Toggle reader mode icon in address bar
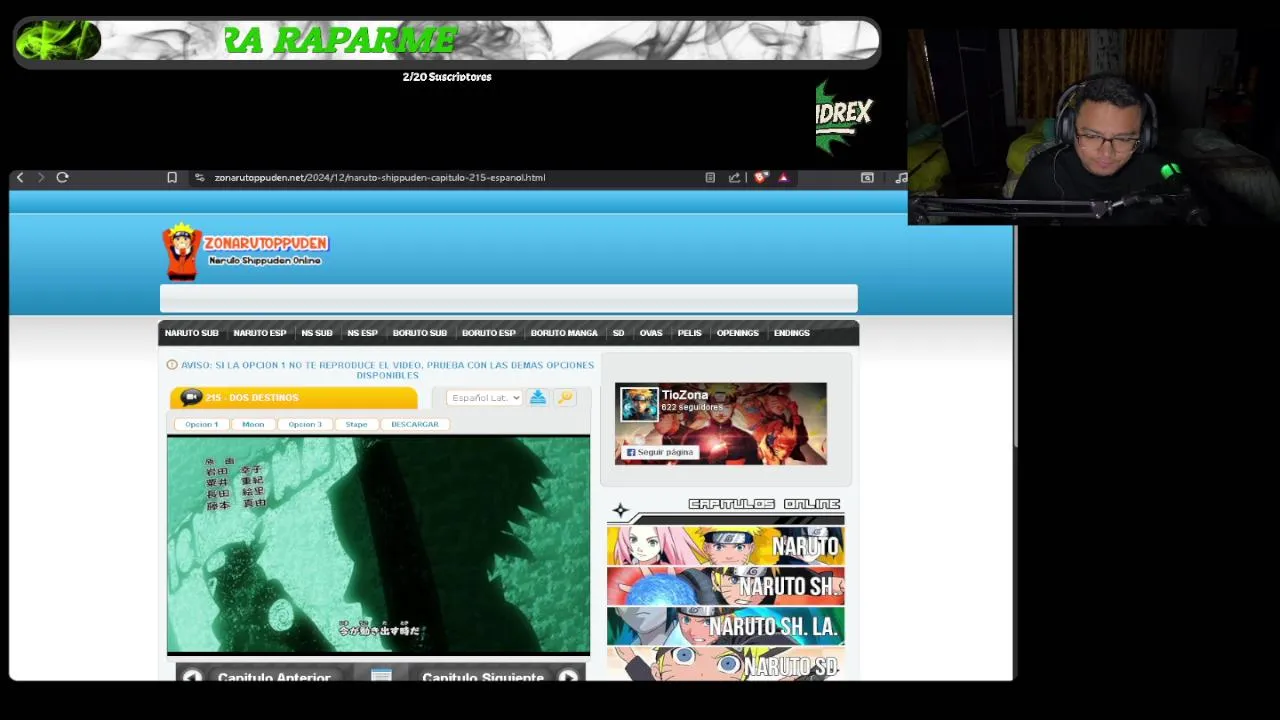 (710, 178)
